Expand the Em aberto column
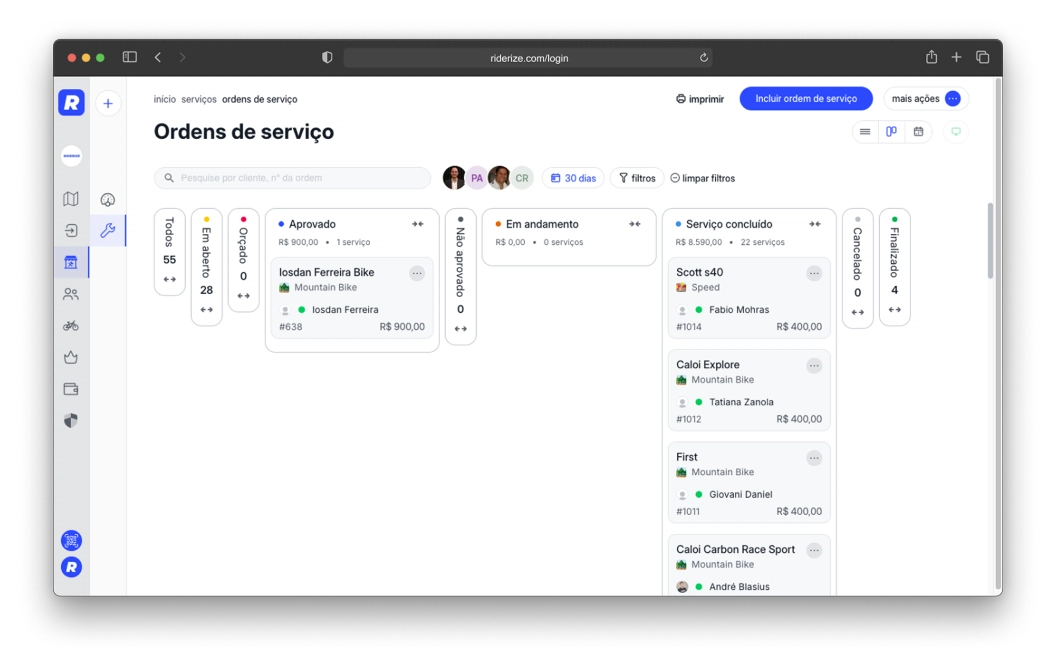Screen dimensions: 1056x664 click(206, 310)
